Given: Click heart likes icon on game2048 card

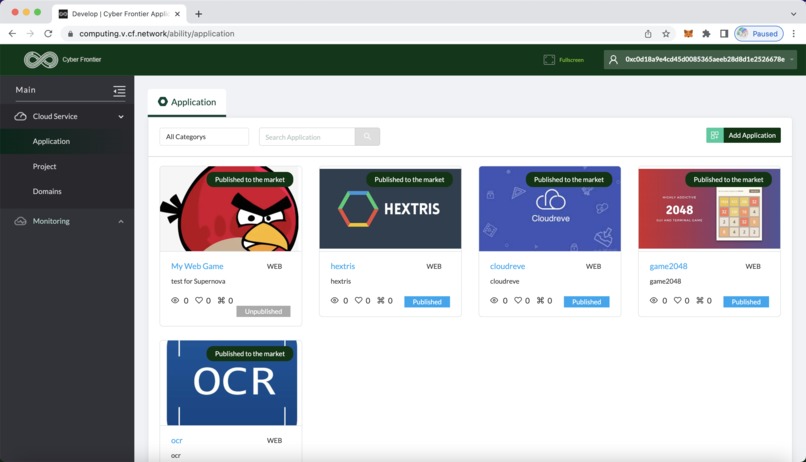Looking at the screenshot, I should click(x=677, y=300).
